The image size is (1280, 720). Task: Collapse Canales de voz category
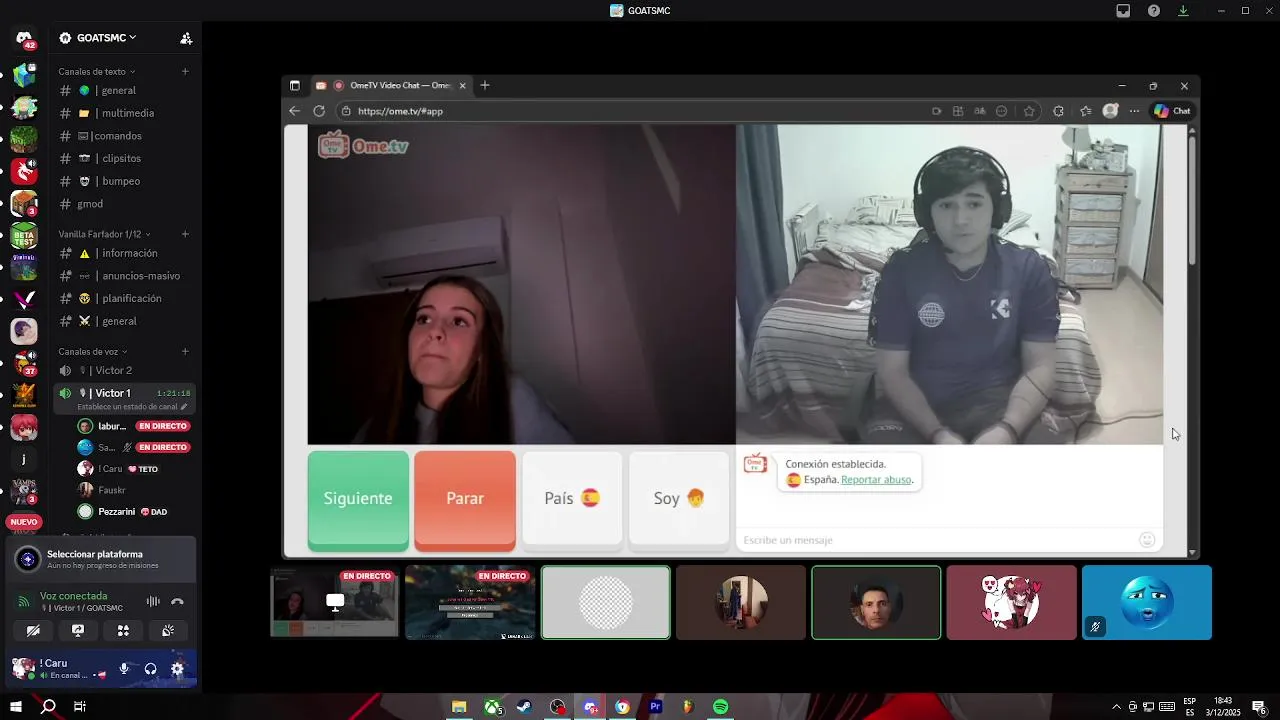pyautogui.click(x=93, y=351)
